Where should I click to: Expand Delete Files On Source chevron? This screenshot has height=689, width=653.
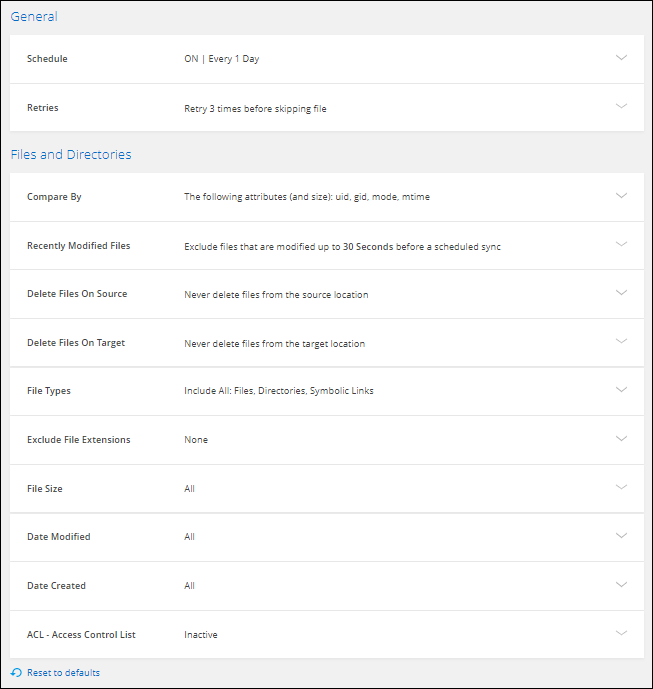[621, 293]
